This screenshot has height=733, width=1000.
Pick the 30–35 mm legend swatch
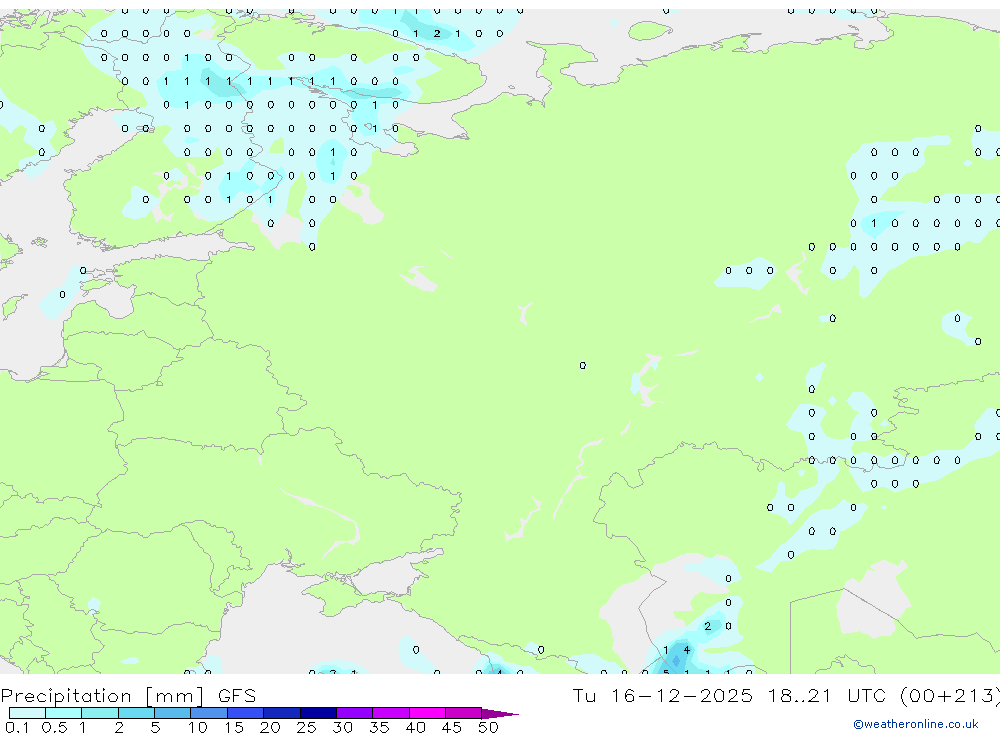pos(355,713)
